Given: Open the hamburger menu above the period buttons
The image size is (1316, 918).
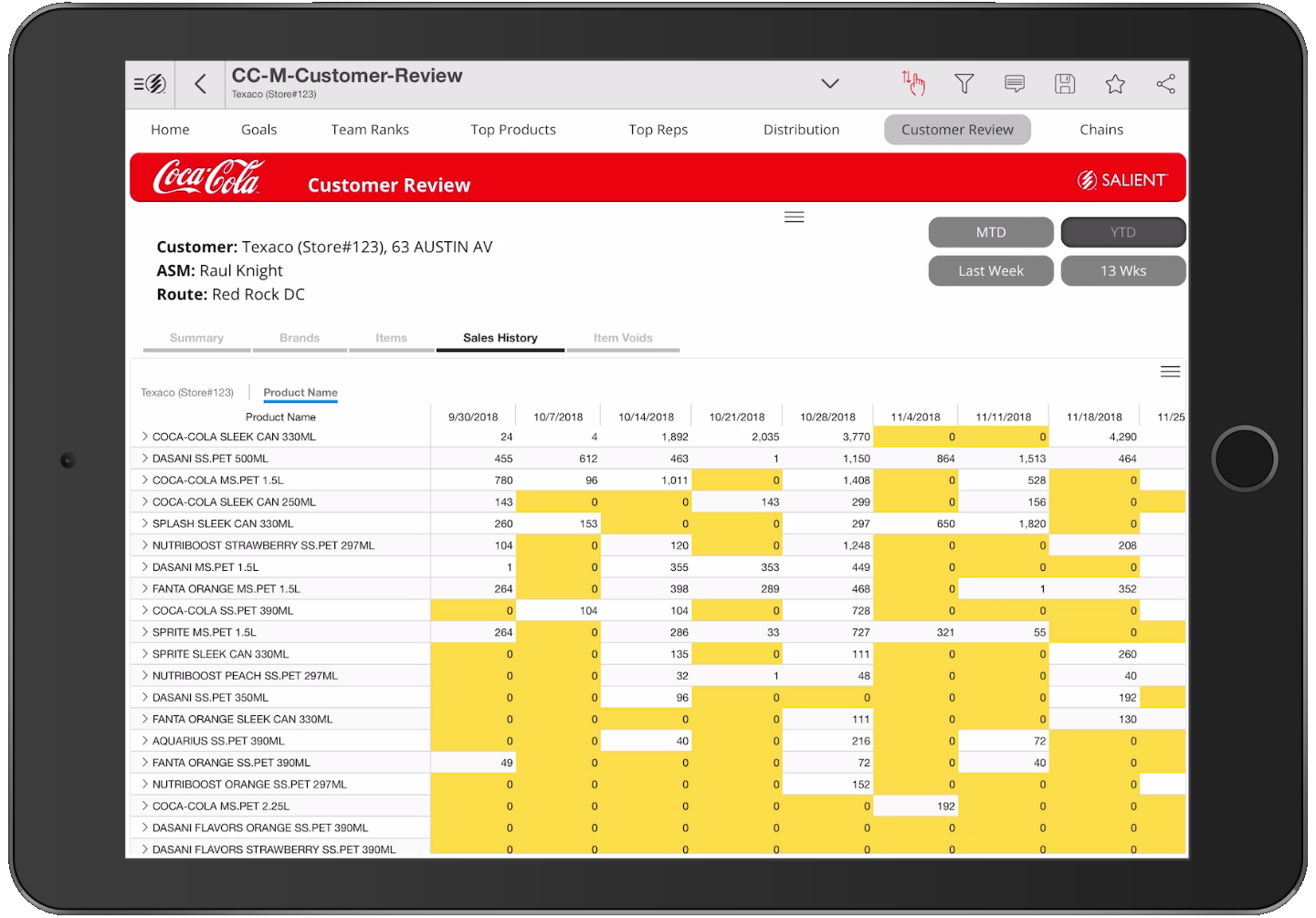Looking at the screenshot, I should point(795,217).
